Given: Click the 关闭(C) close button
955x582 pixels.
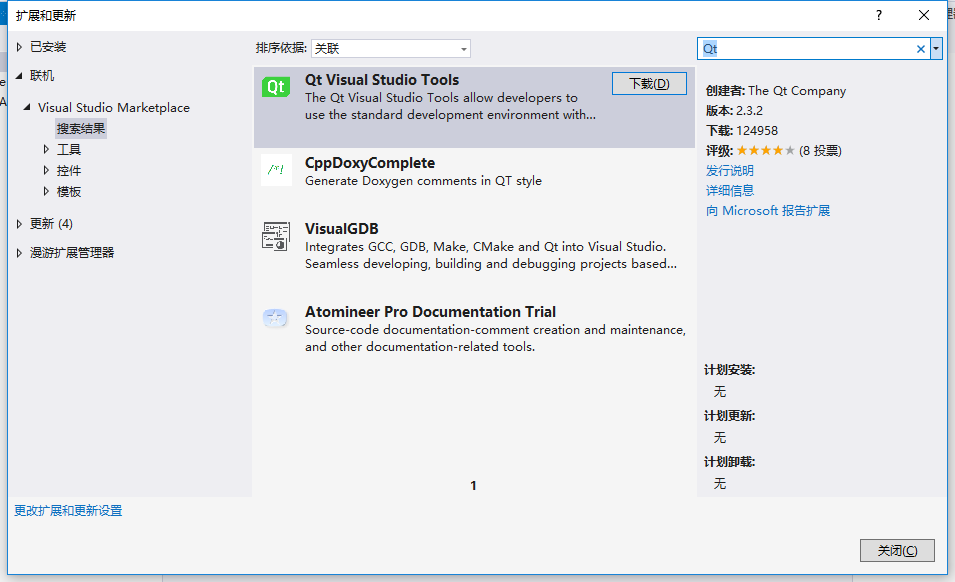Looking at the screenshot, I should click(897, 550).
